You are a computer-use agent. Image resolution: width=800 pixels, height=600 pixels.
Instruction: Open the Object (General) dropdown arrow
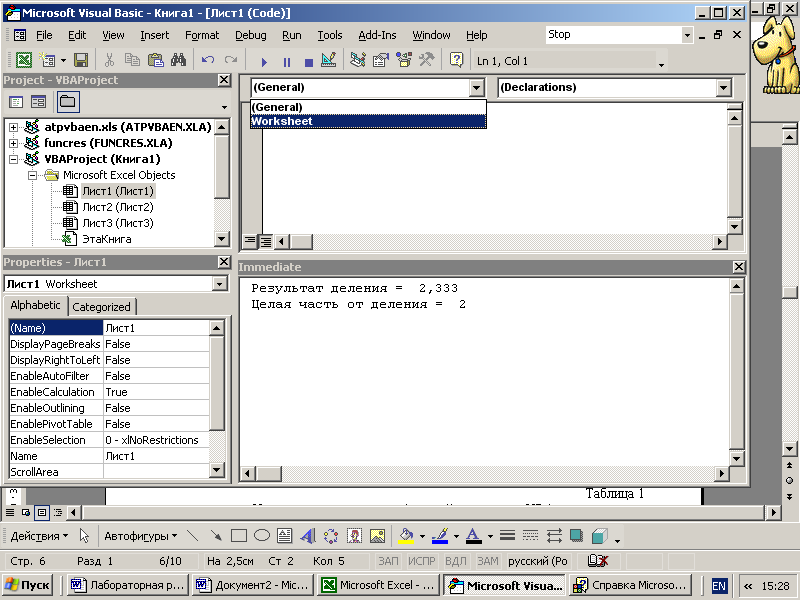476,88
